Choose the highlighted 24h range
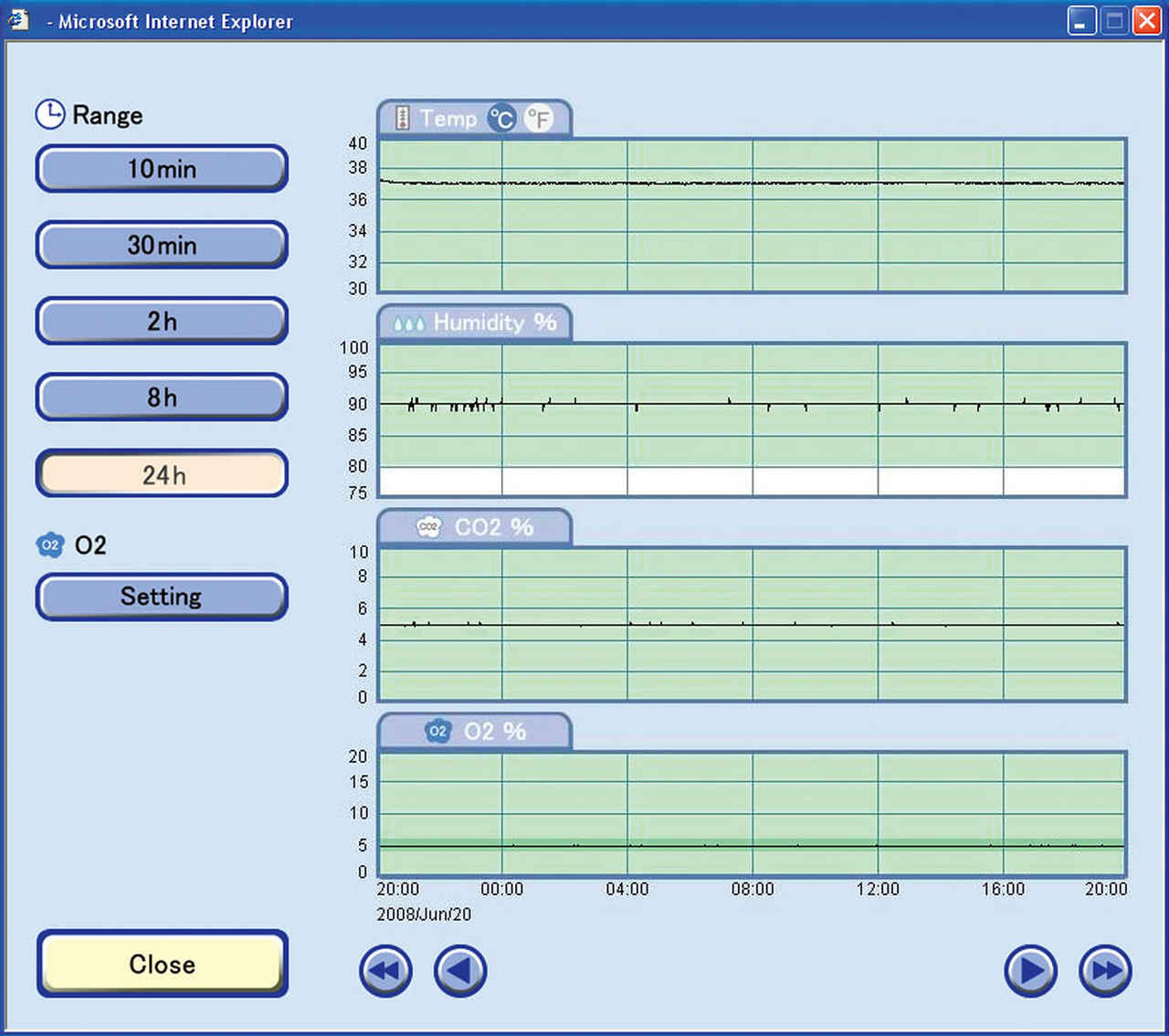This screenshot has height=1036, width=1169. [x=162, y=473]
